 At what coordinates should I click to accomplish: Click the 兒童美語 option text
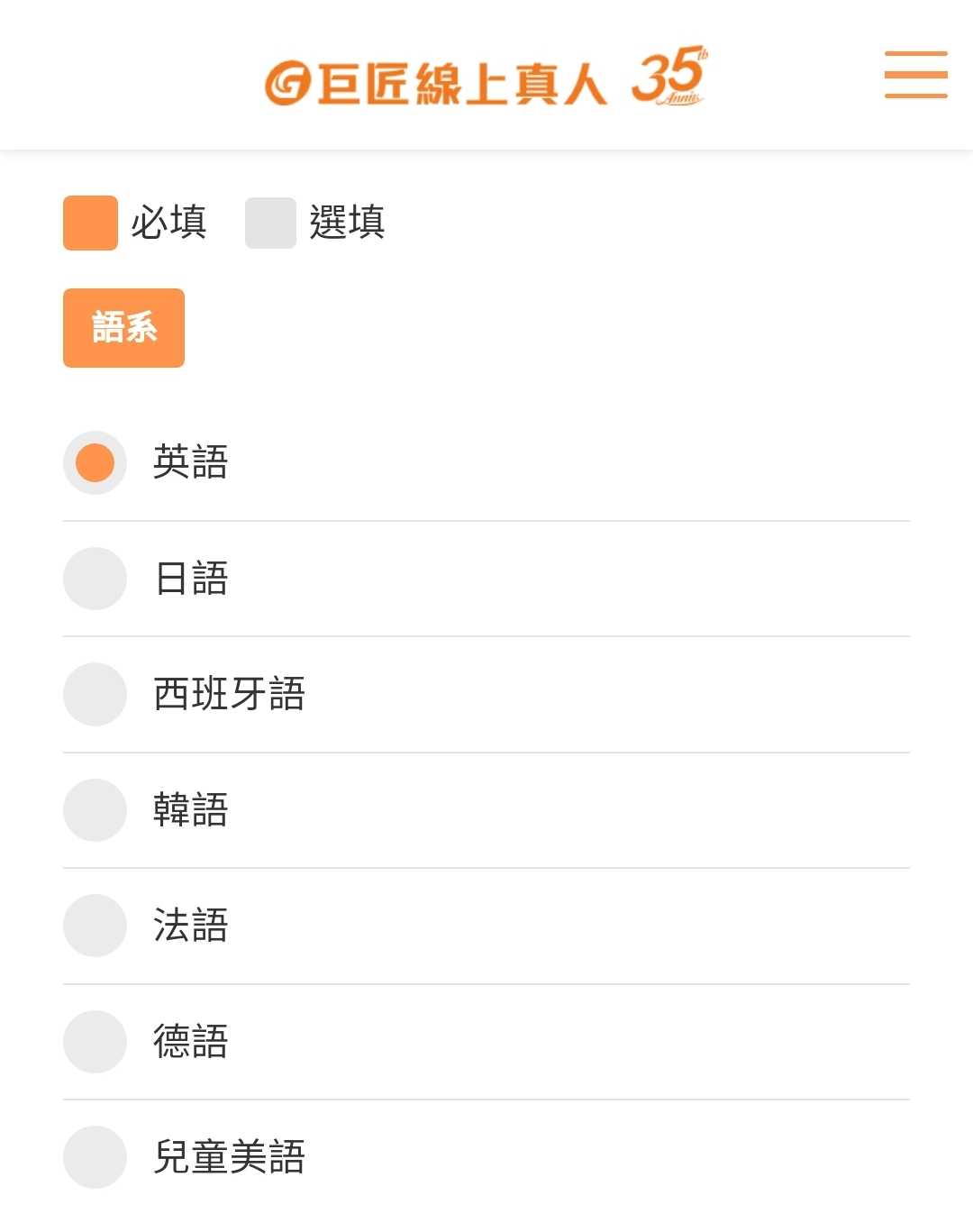230,1157
